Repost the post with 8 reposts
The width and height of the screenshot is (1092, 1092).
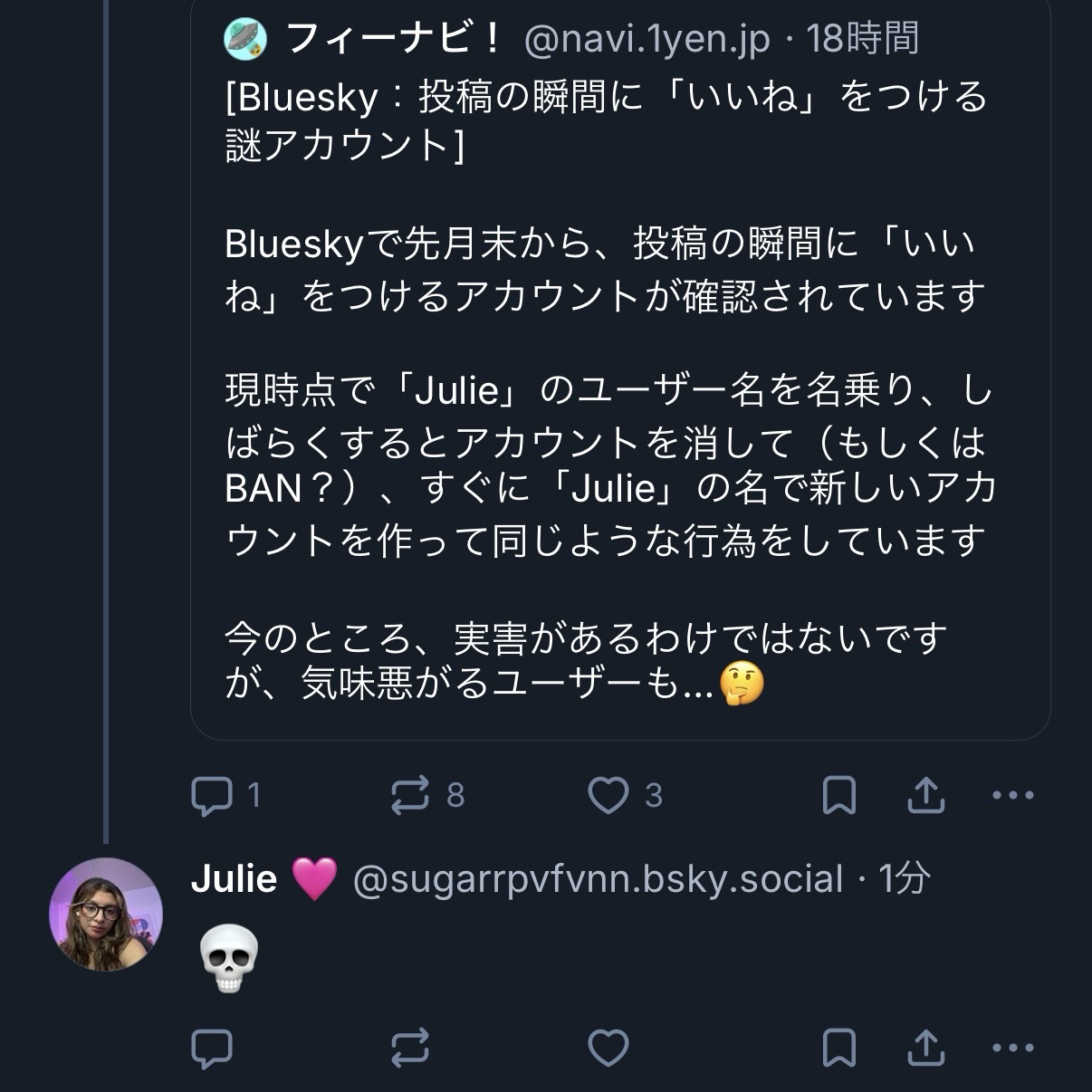tap(410, 796)
